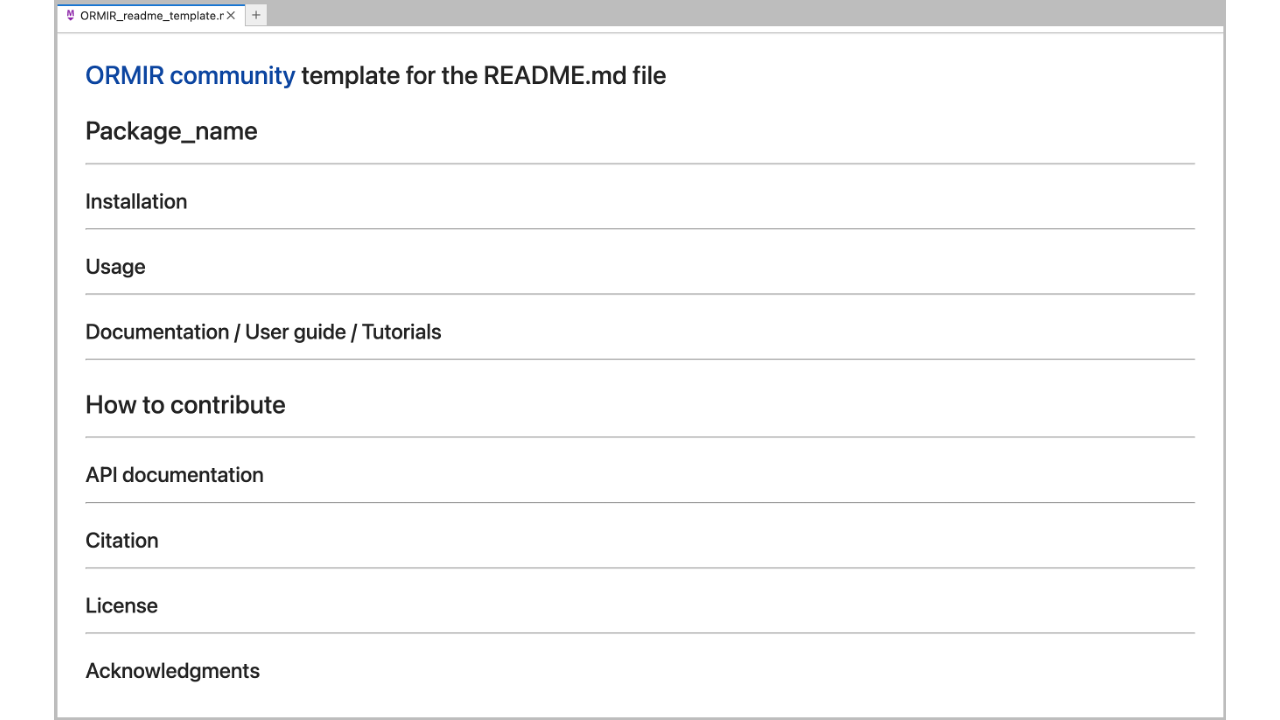The height and width of the screenshot is (720, 1280).
Task: Click the word Tutorials in the heading
Action: (401, 332)
